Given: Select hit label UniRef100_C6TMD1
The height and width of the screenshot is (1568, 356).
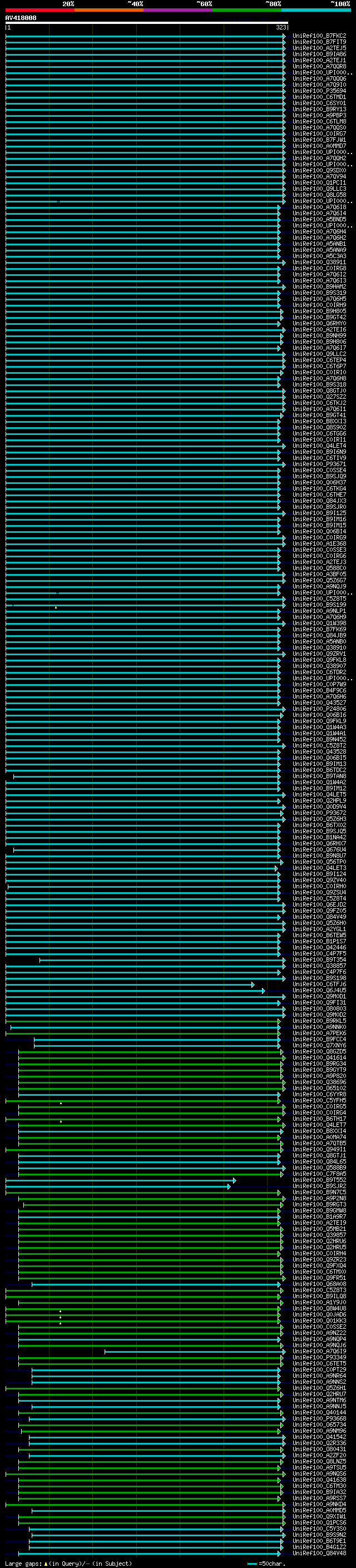Looking at the screenshot, I should tap(319, 97).
